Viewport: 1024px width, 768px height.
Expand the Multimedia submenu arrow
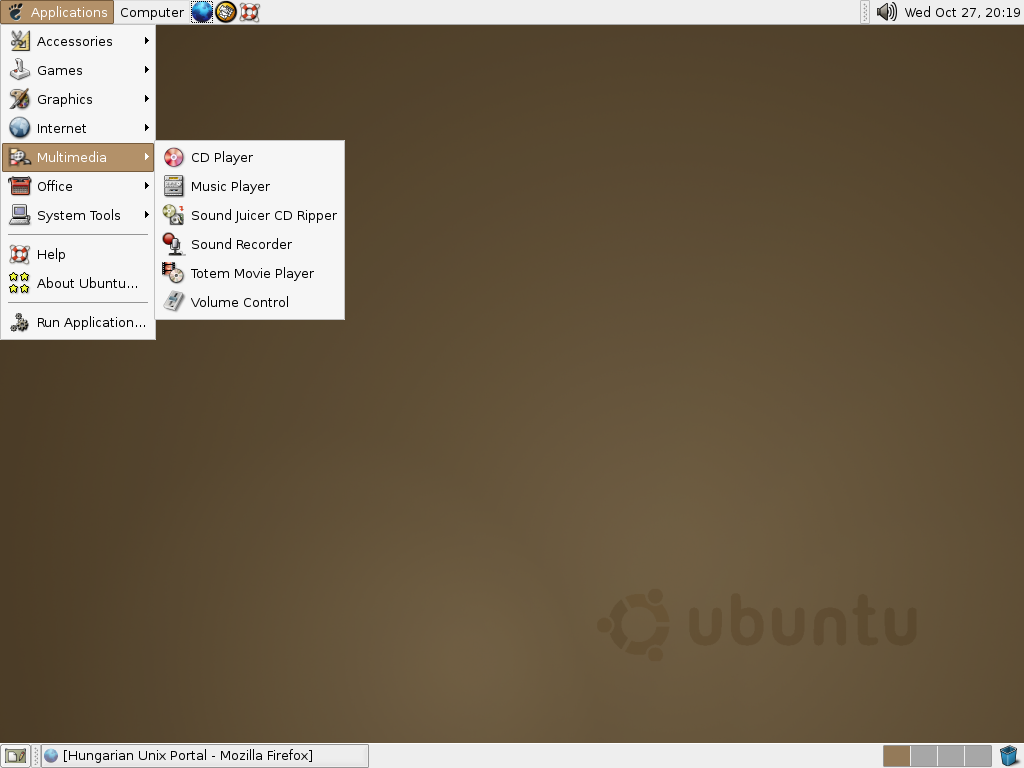pyautogui.click(x=147, y=157)
